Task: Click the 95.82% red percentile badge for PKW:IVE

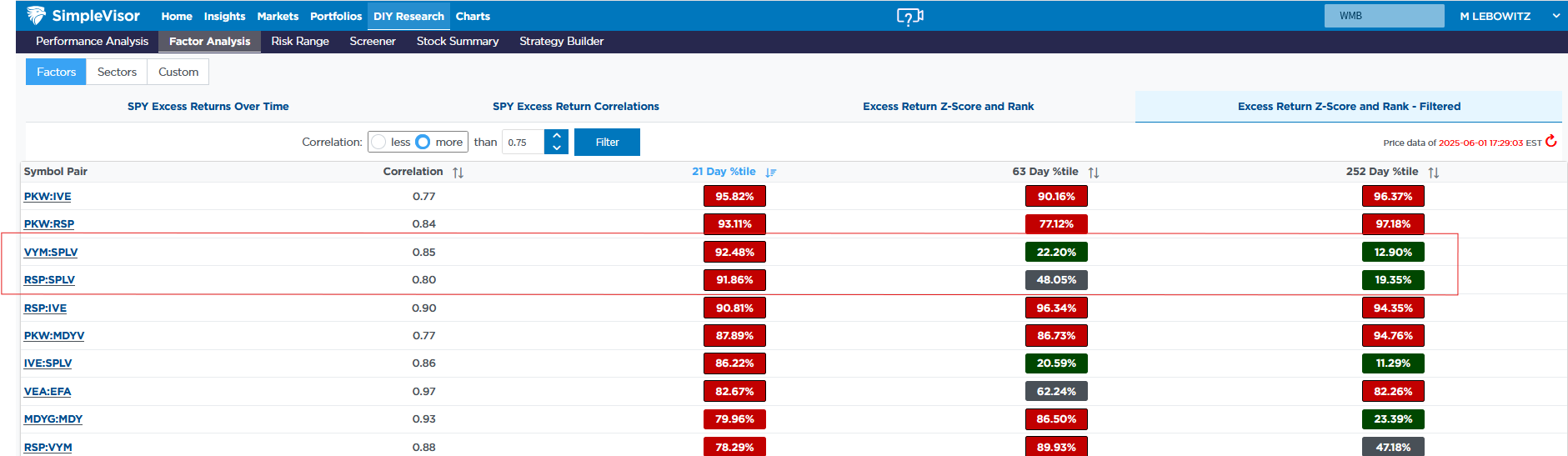Action: tap(734, 196)
